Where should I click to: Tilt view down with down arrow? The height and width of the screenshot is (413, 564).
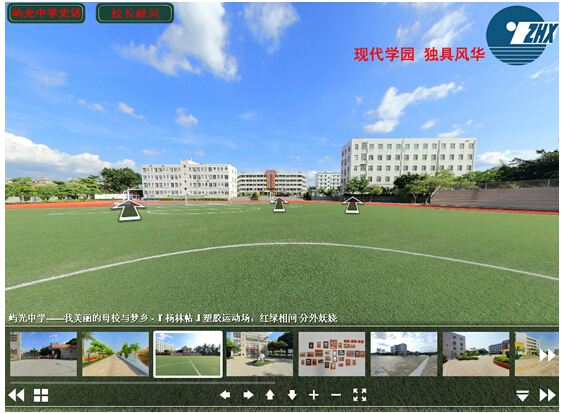(x=292, y=395)
